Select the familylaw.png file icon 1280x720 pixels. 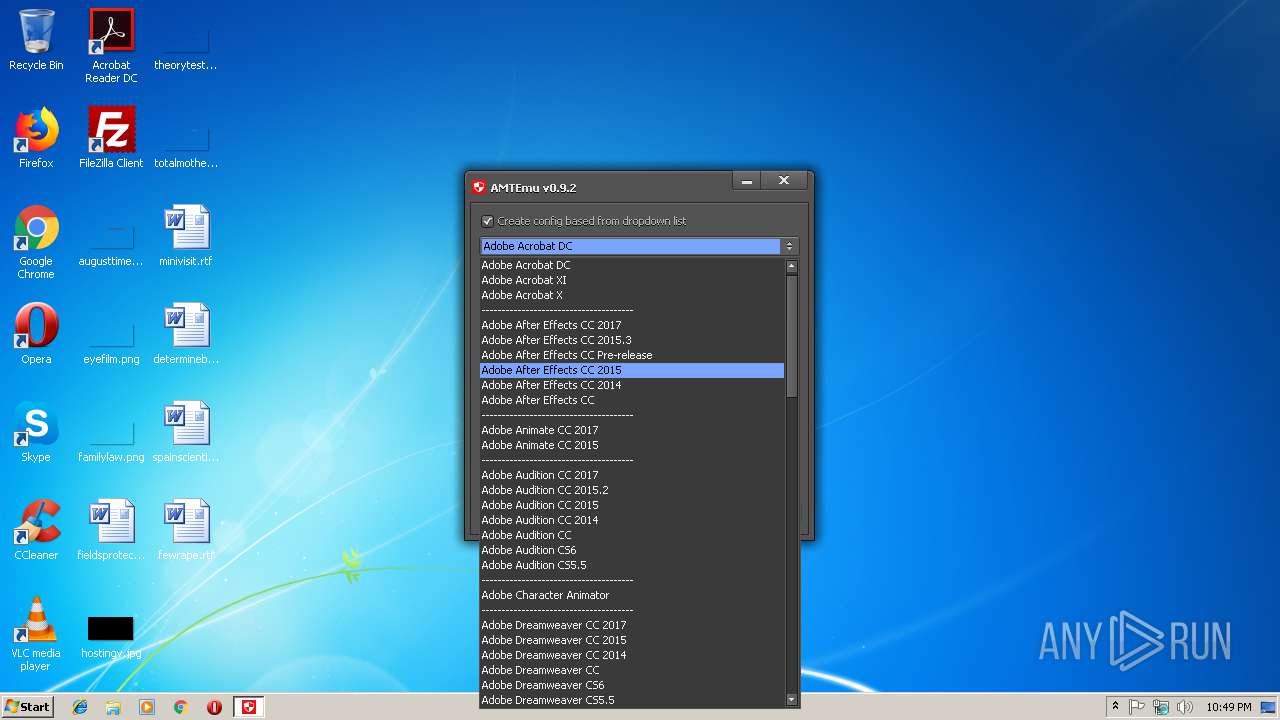point(111,438)
